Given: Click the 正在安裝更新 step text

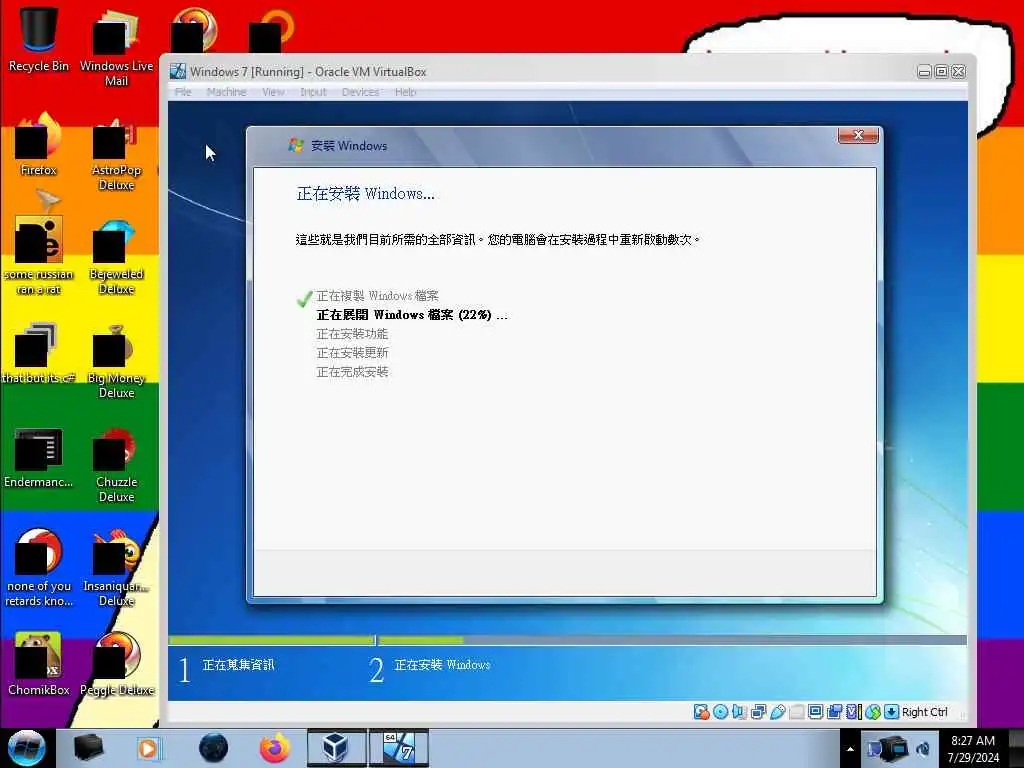Looking at the screenshot, I should [352, 353].
